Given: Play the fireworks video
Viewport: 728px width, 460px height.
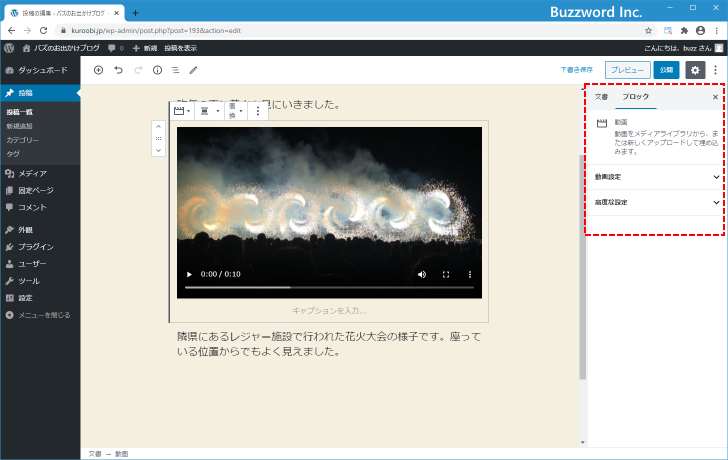Looking at the screenshot, I should 189,274.
